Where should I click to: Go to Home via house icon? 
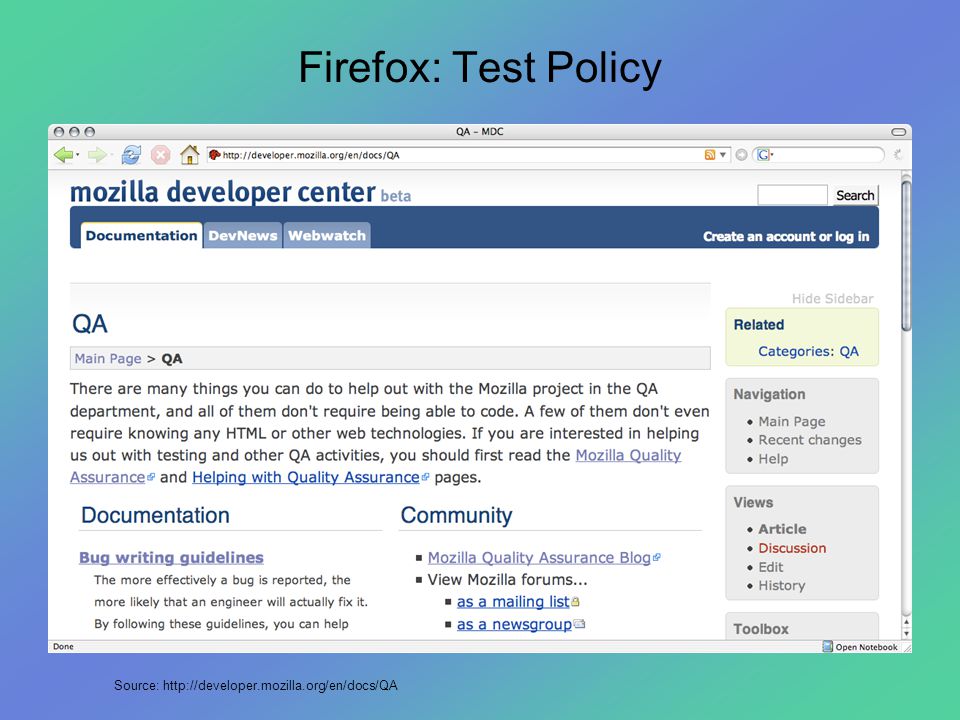[x=190, y=154]
